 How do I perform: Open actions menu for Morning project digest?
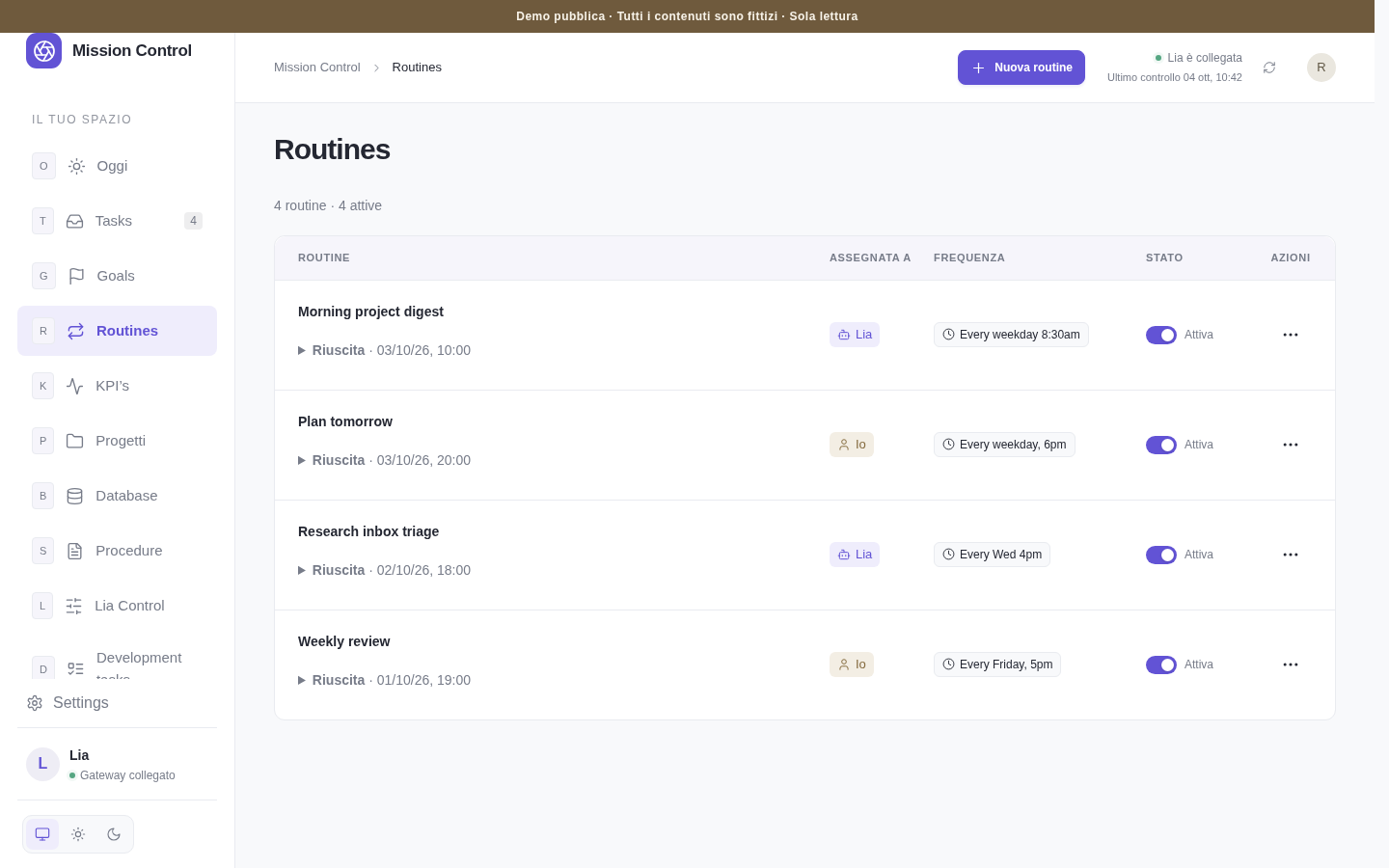coord(1291,335)
